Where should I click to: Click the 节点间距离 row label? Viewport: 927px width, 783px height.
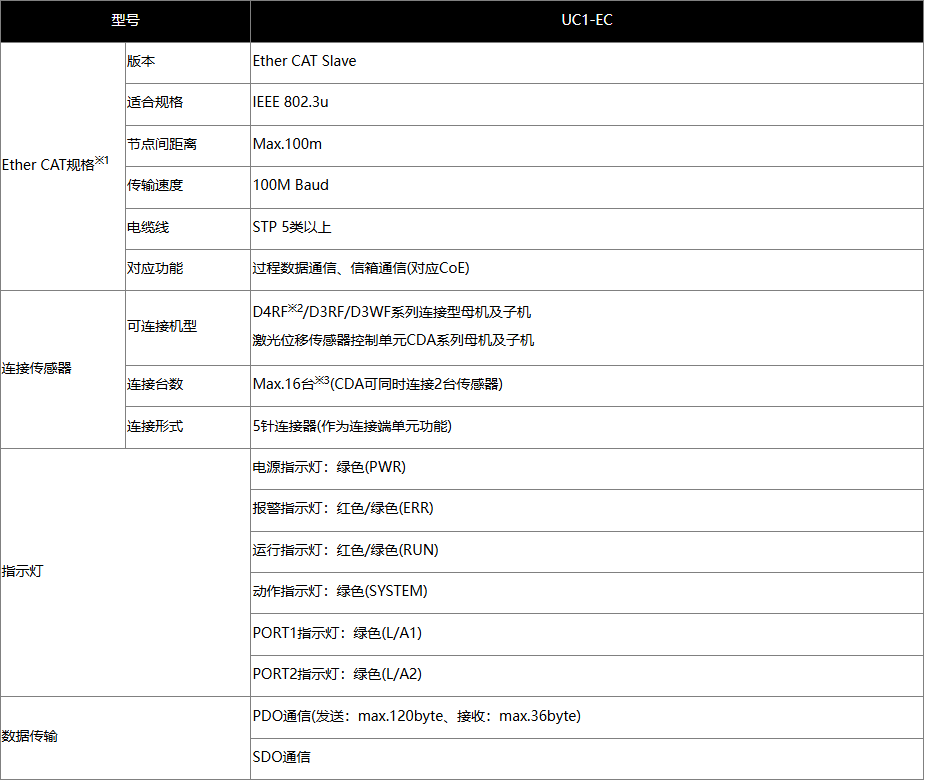point(155,145)
